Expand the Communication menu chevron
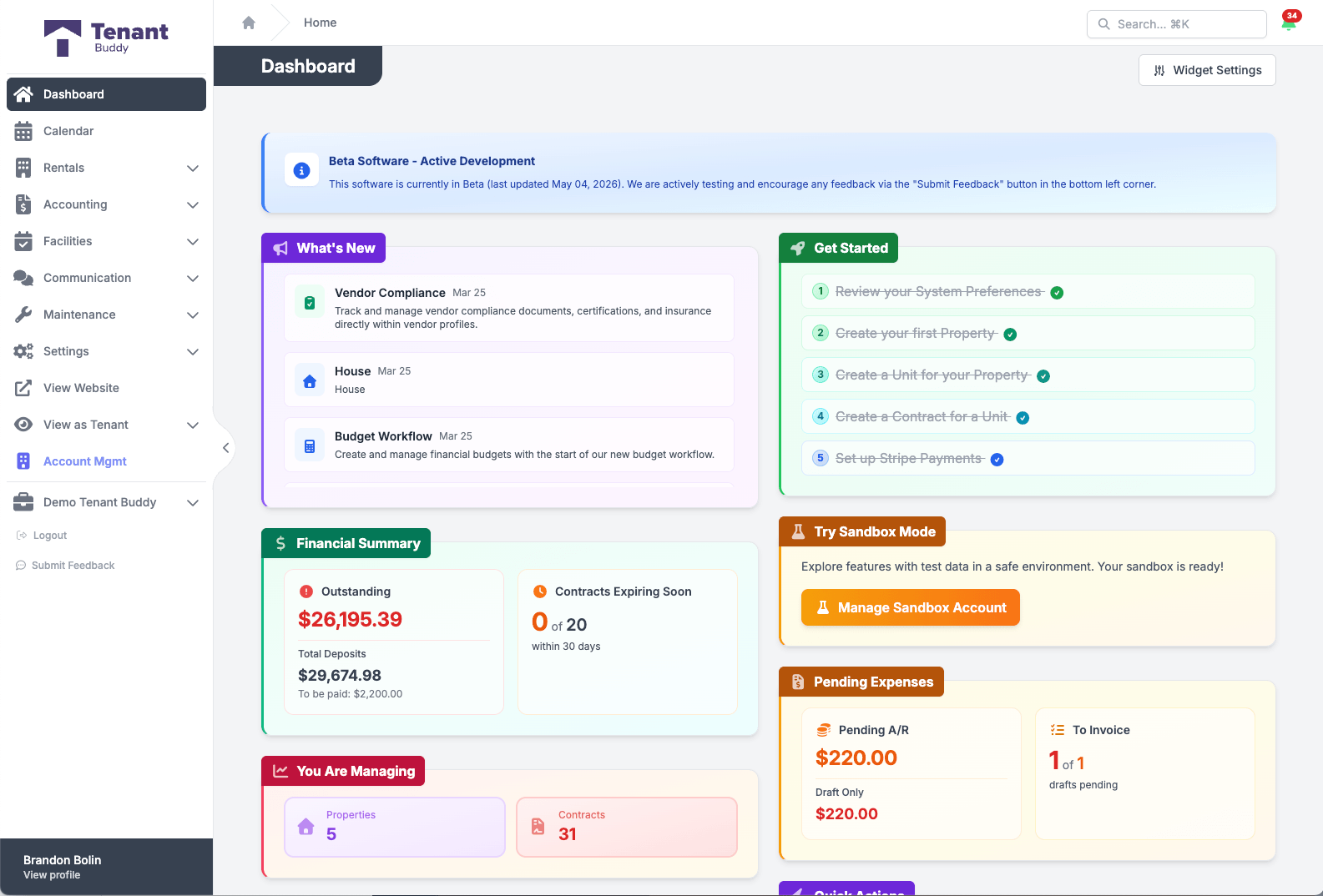This screenshot has height=896, width=1323. 193,278
